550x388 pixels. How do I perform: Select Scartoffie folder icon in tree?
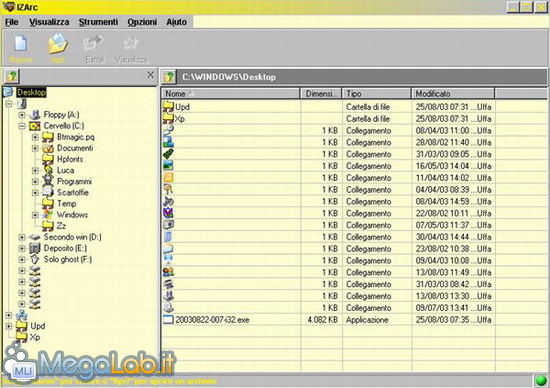click(48, 192)
